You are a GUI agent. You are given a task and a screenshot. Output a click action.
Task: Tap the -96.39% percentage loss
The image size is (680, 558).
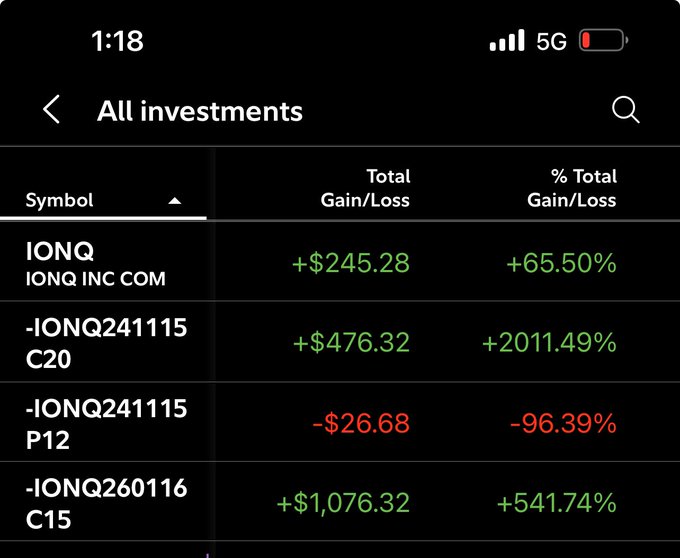563,423
